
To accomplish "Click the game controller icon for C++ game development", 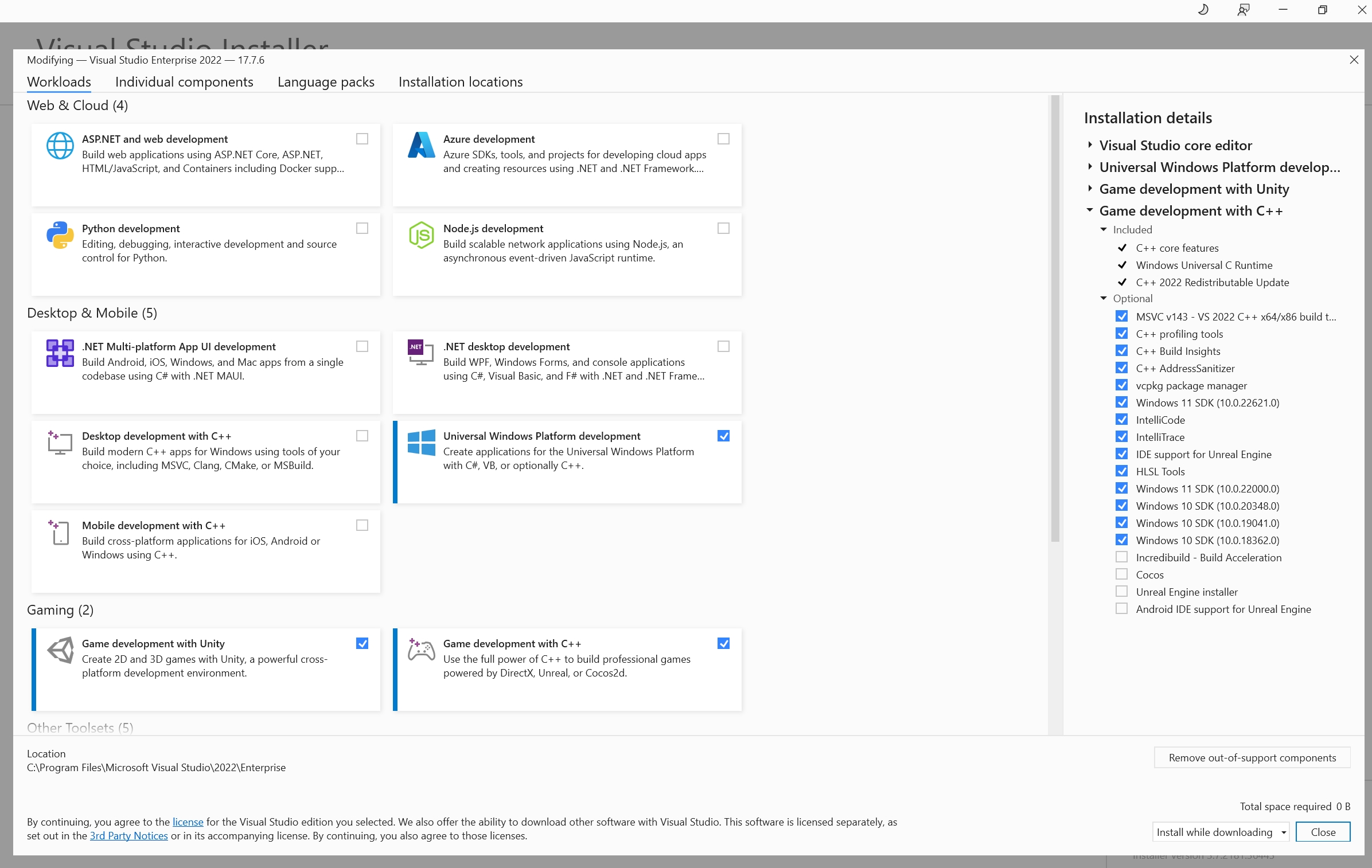I will (421, 651).
